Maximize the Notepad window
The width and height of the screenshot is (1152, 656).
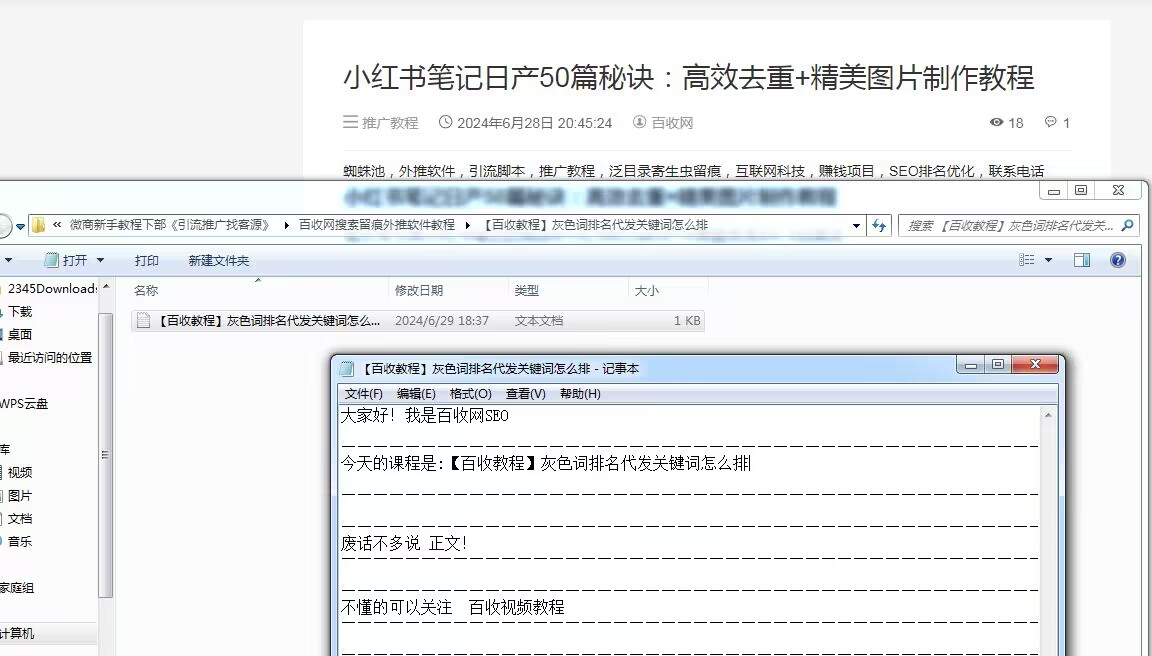[998, 365]
